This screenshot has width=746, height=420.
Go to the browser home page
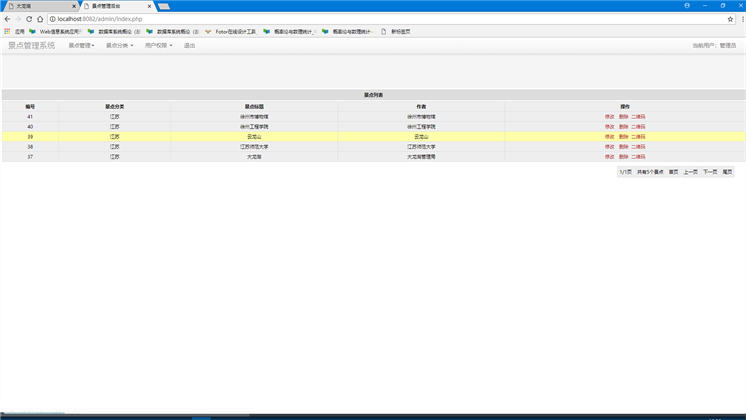40,19
